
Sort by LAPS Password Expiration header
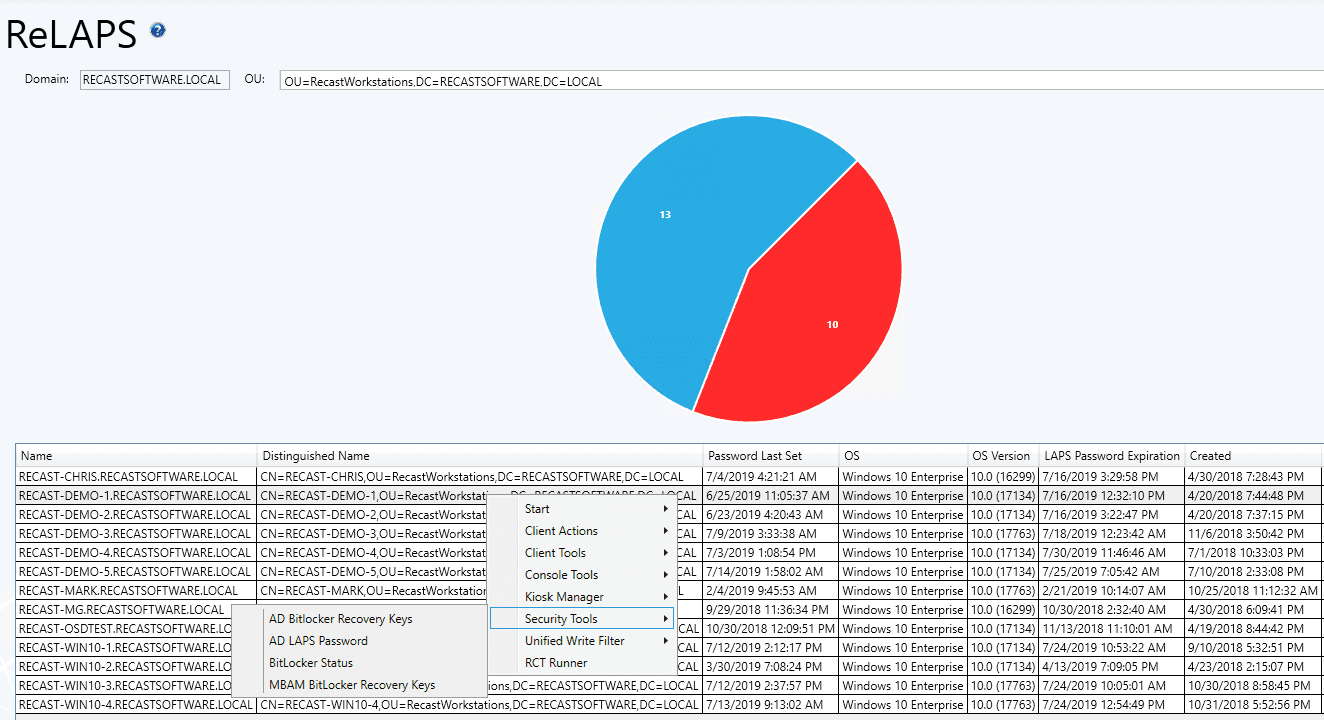[1112, 456]
